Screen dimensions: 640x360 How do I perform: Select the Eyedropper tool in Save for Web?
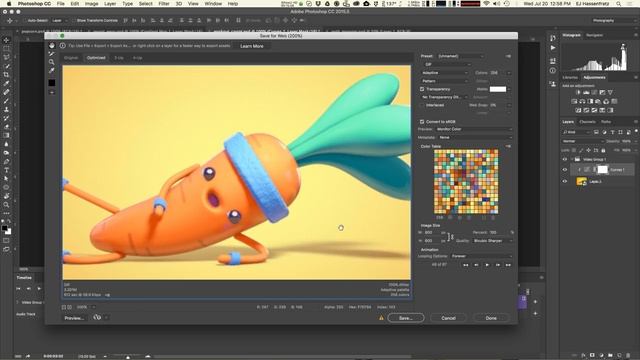(x=52, y=71)
